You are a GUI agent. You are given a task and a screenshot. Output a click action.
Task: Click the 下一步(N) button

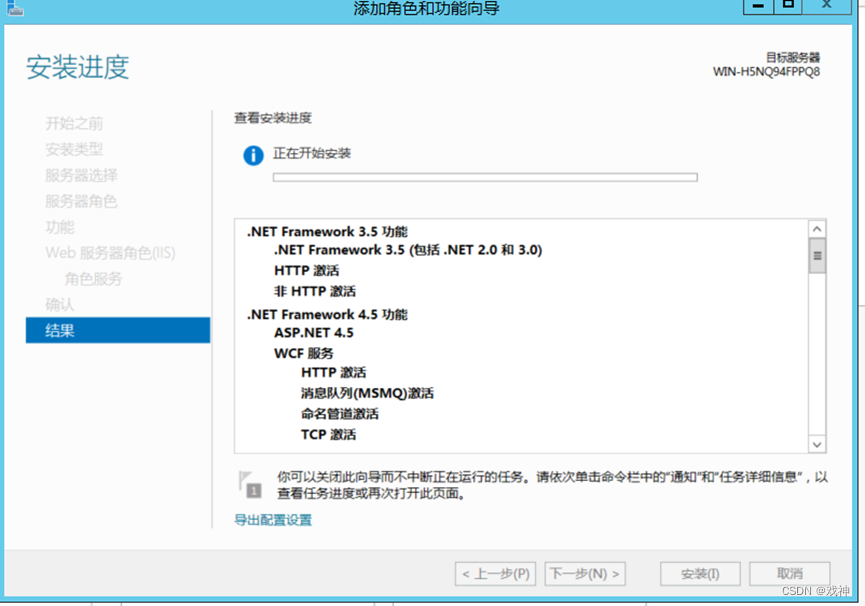coord(585,573)
